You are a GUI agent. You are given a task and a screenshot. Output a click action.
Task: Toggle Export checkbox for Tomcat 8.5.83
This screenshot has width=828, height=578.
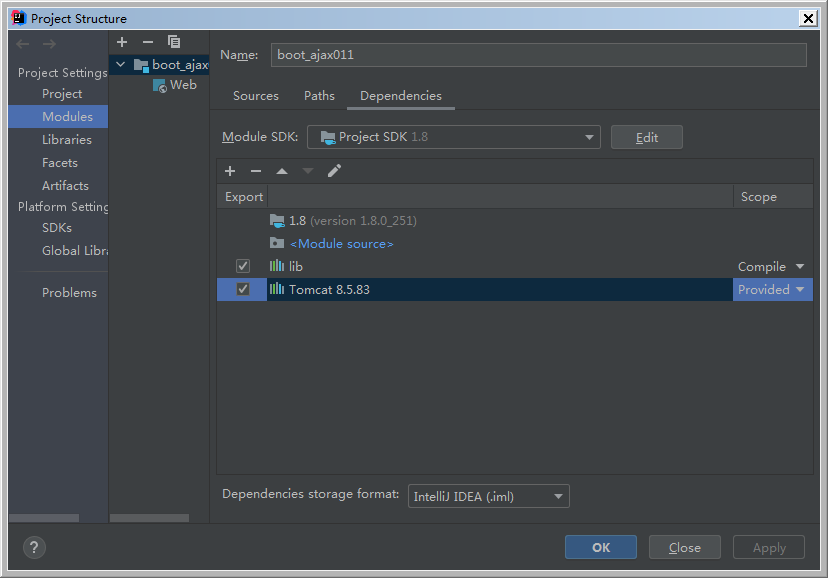click(243, 289)
